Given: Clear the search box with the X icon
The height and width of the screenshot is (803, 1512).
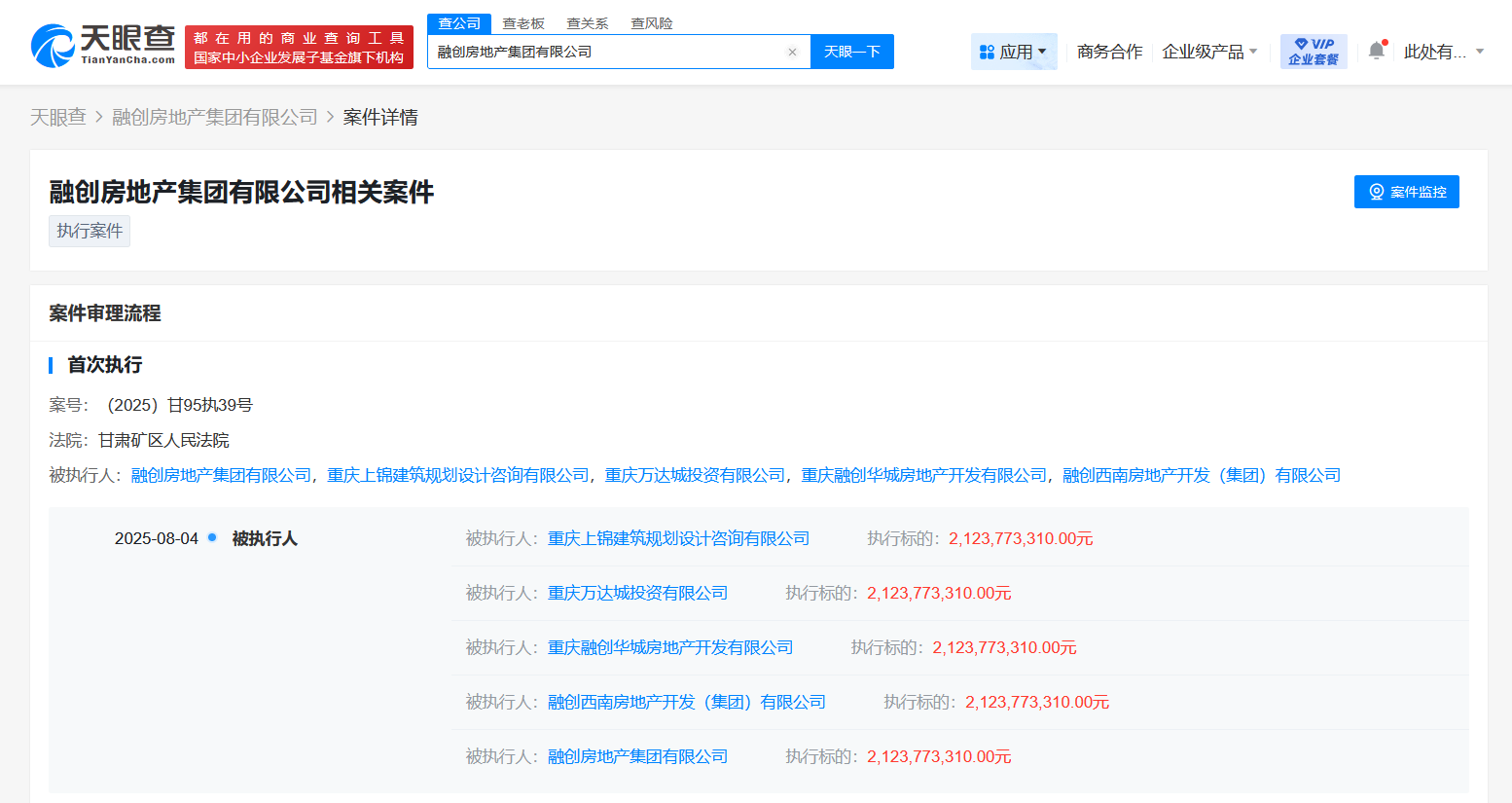Looking at the screenshot, I should coord(792,53).
